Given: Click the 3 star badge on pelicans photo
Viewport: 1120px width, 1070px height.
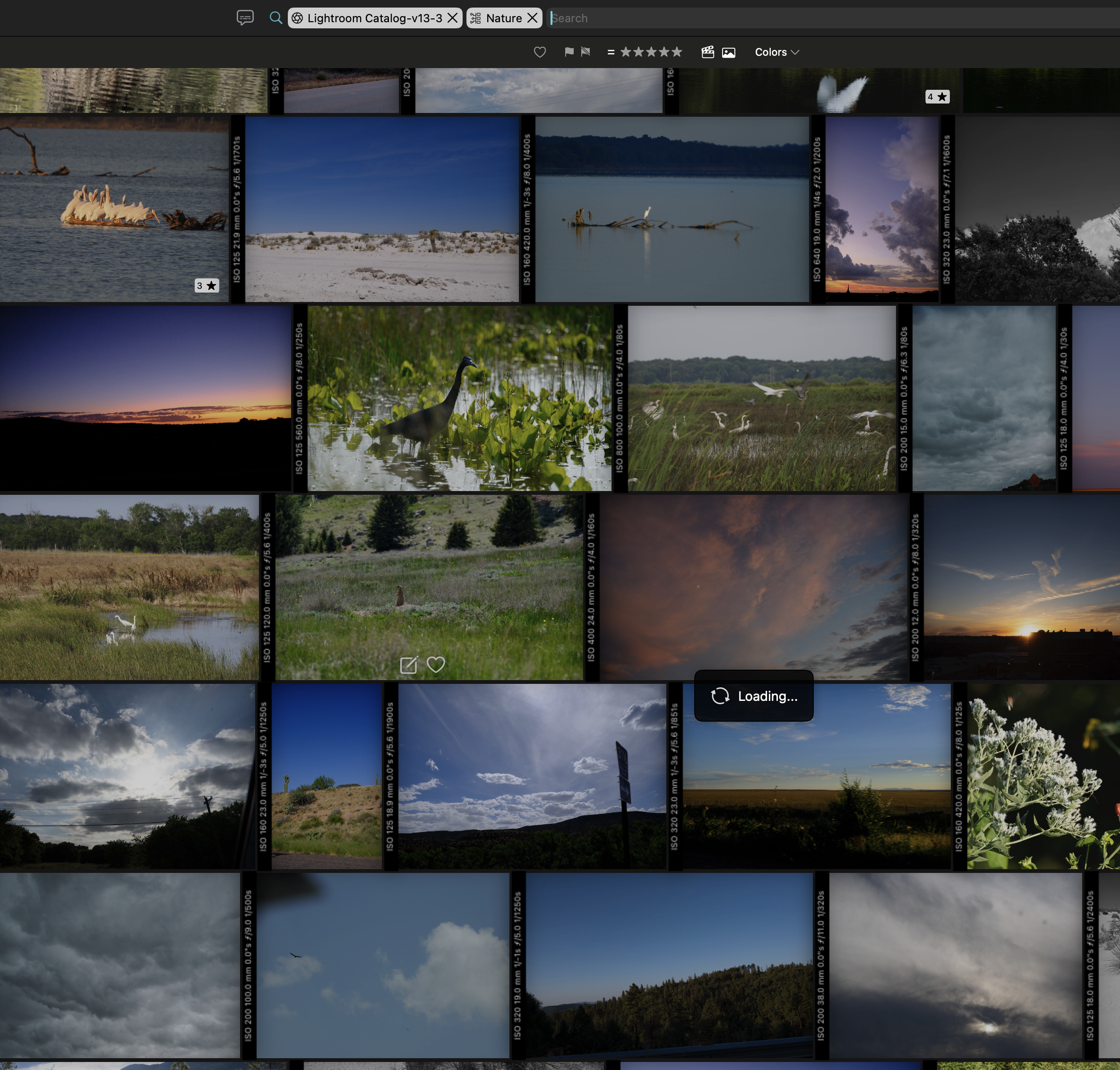Looking at the screenshot, I should tap(207, 286).
